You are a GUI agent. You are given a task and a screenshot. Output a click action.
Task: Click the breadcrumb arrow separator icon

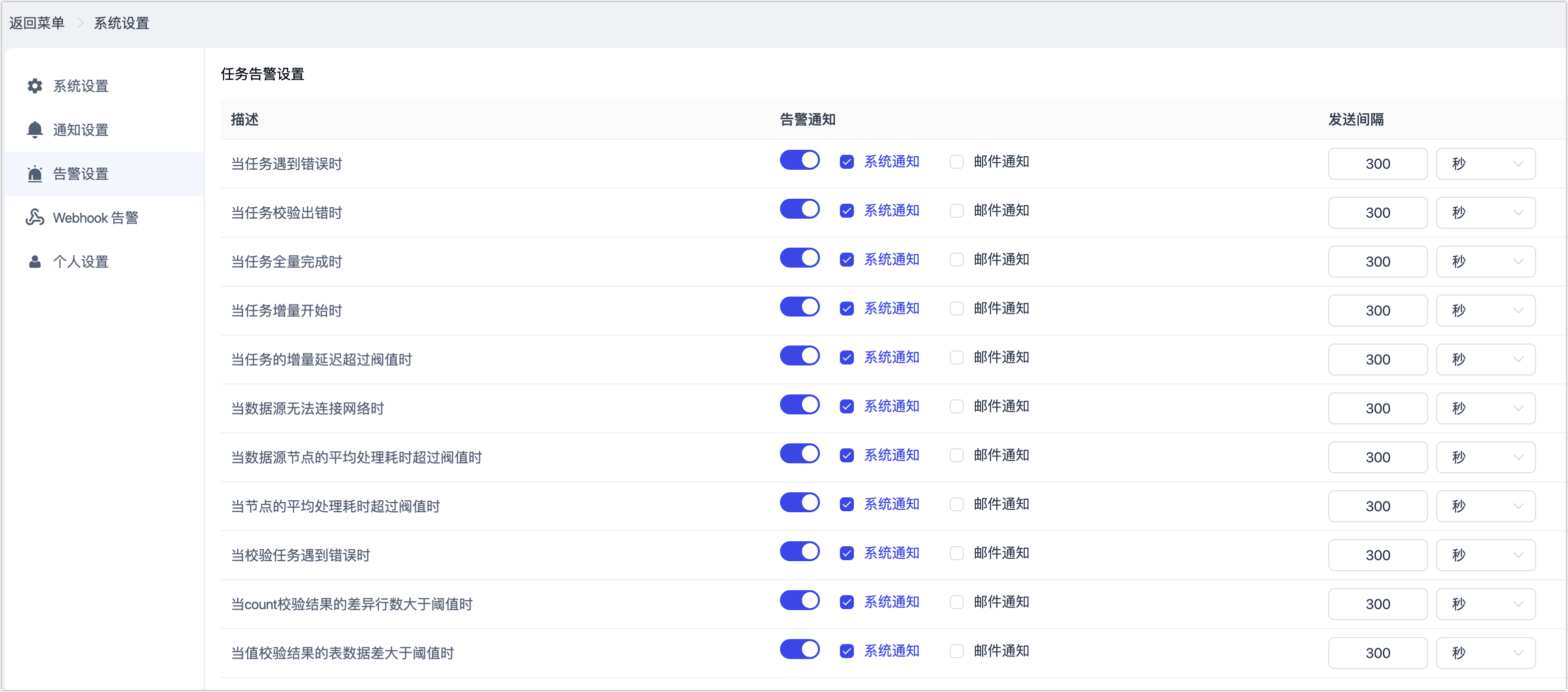coord(80,23)
